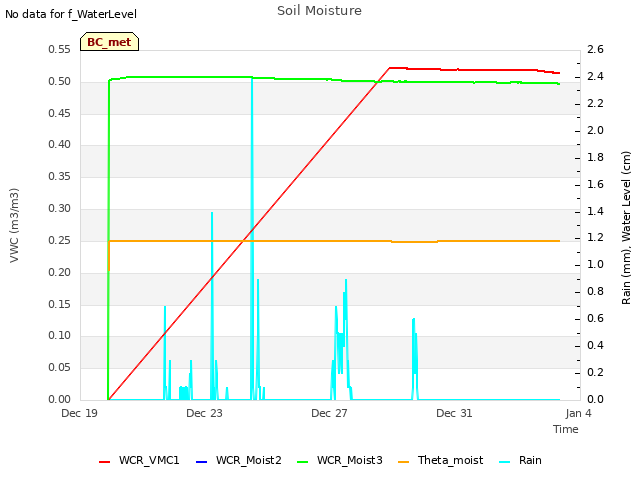Click the 0.6 right axis value
Screen dimensions: 640x480
point(595,318)
